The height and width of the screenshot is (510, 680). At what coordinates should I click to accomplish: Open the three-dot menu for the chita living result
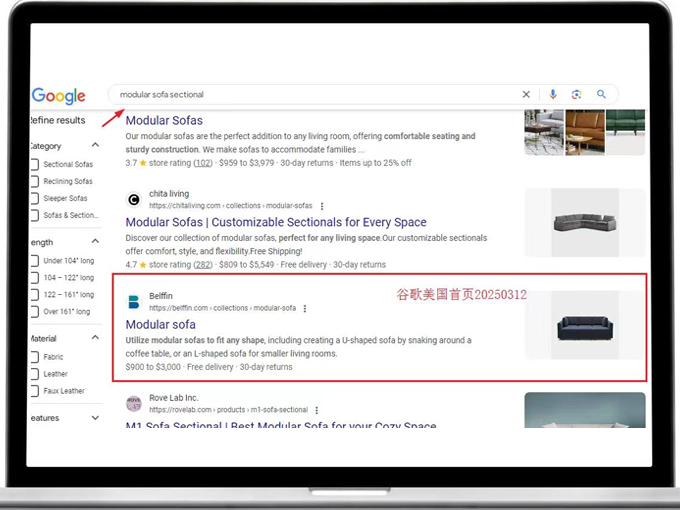pos(322,206)
